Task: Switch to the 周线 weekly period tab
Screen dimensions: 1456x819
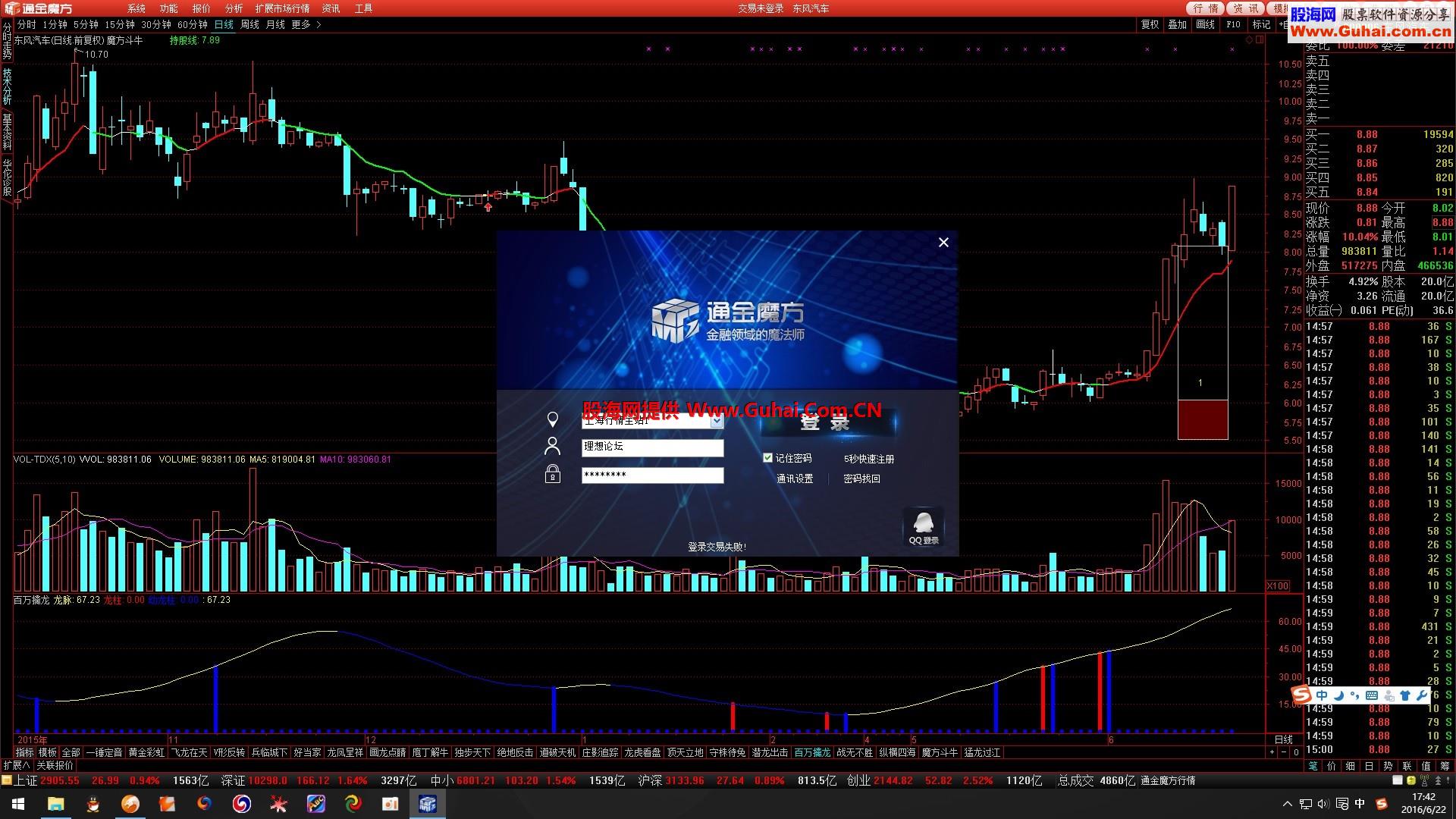Action: 249,25
